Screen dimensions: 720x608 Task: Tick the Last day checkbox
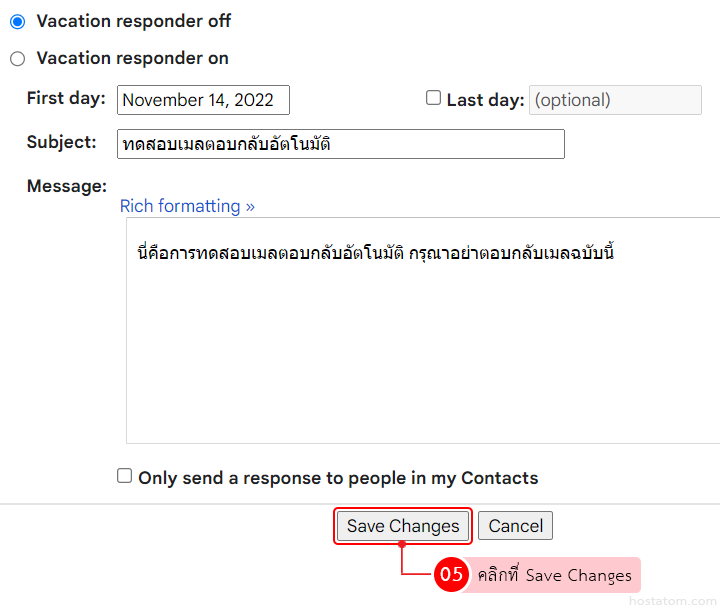click(433, 98)
